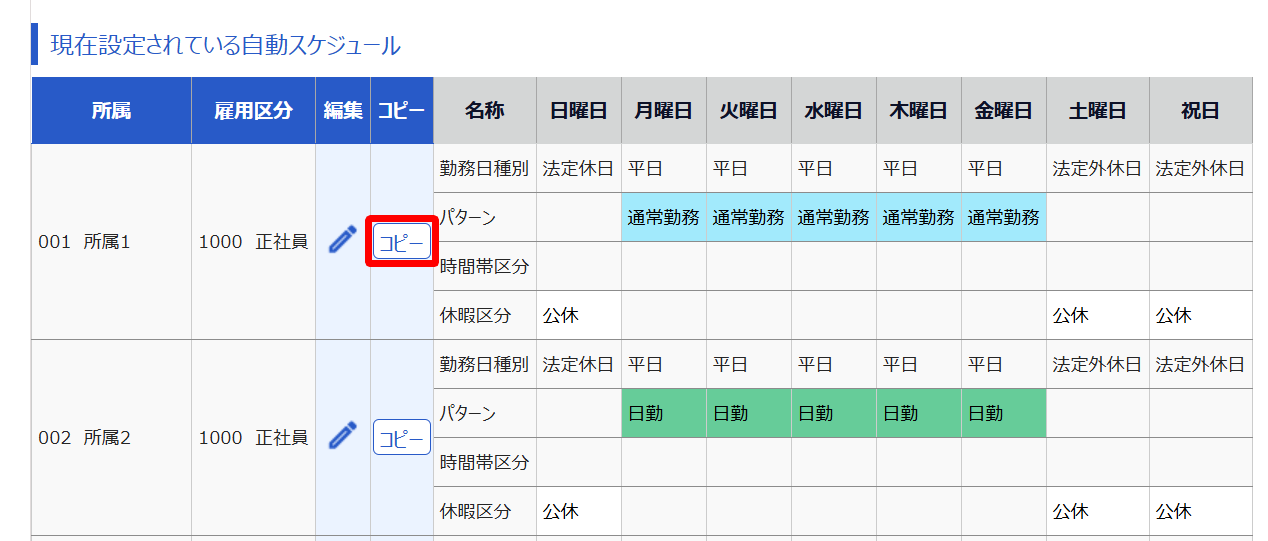Click the edit pencil for 所属1
Viewport: 1268px width, 541px height.
(x=343, y=240)
